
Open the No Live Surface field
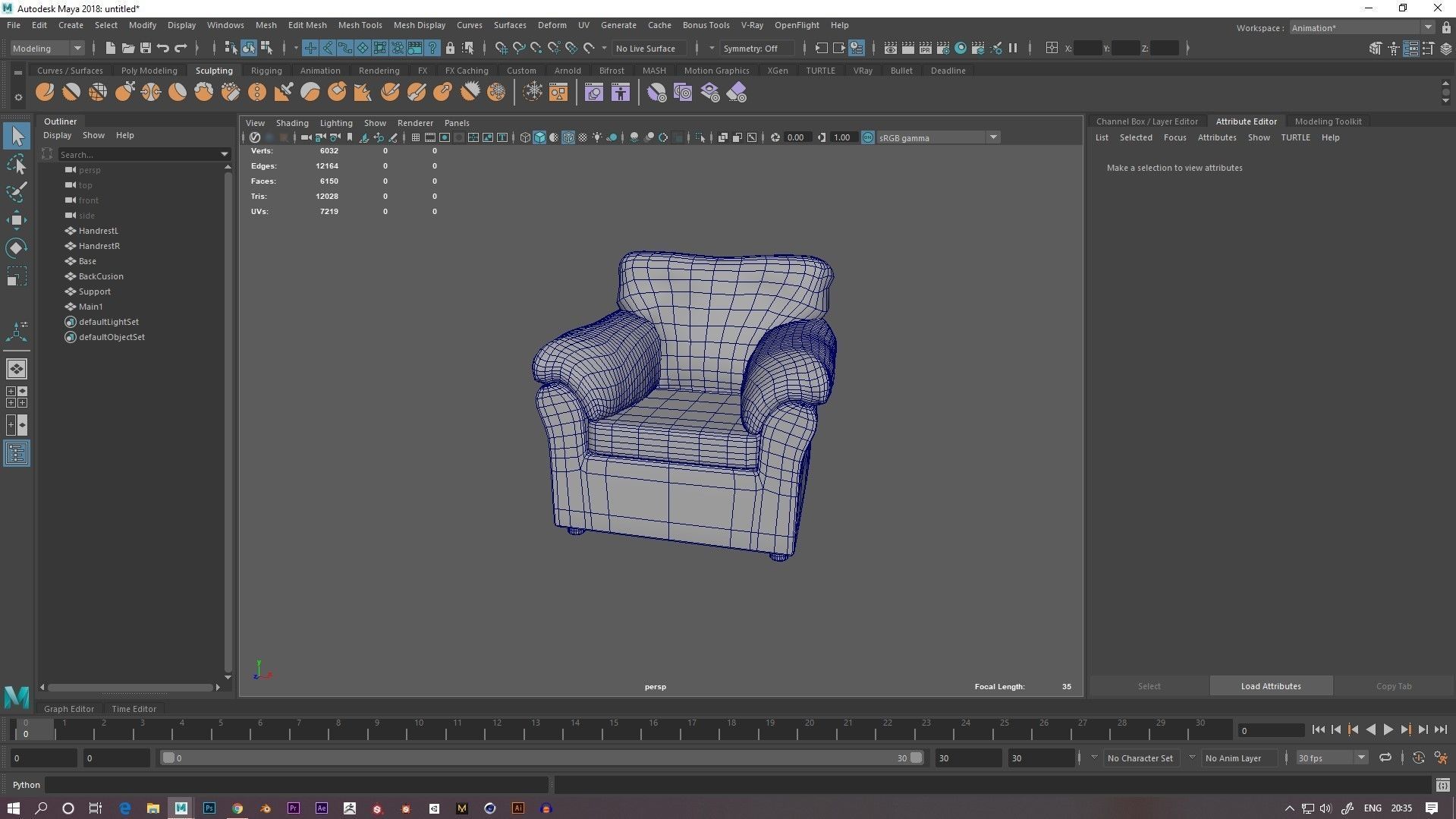pos(649,48)
